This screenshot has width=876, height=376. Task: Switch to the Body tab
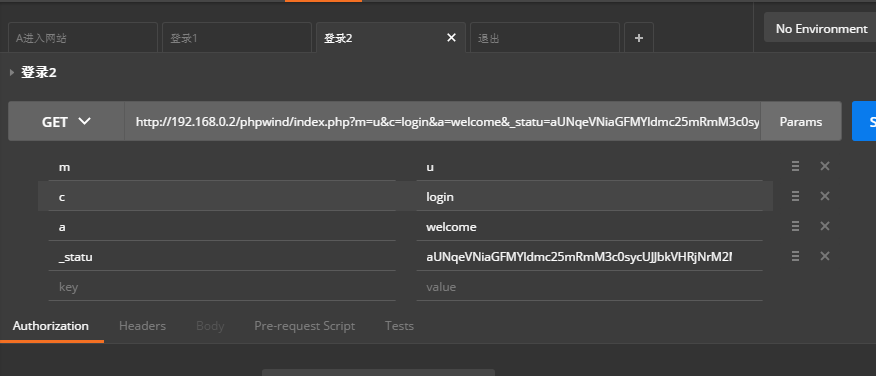pyautogui.click(x=210, y=326)
